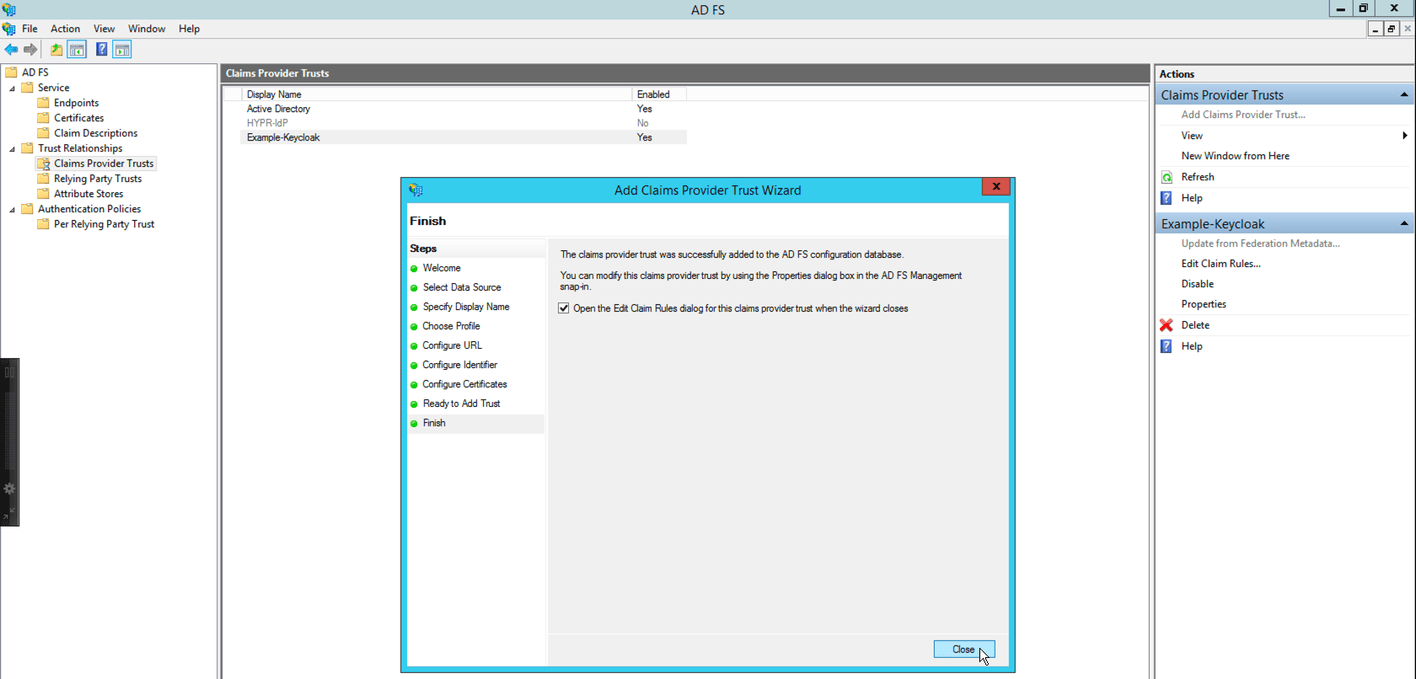Select Active Directory row in list
This screenshot has height=679, width=1416.
pyautogui.click(x=463, y=109)
